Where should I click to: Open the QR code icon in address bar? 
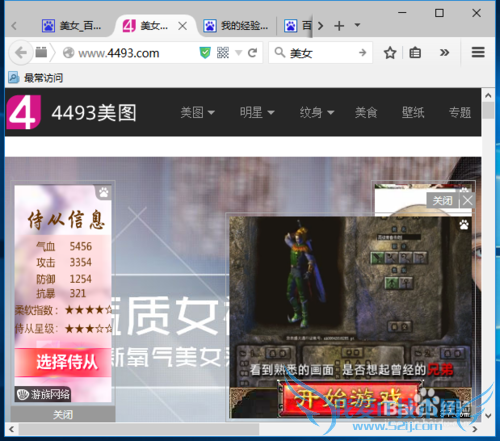223,53
